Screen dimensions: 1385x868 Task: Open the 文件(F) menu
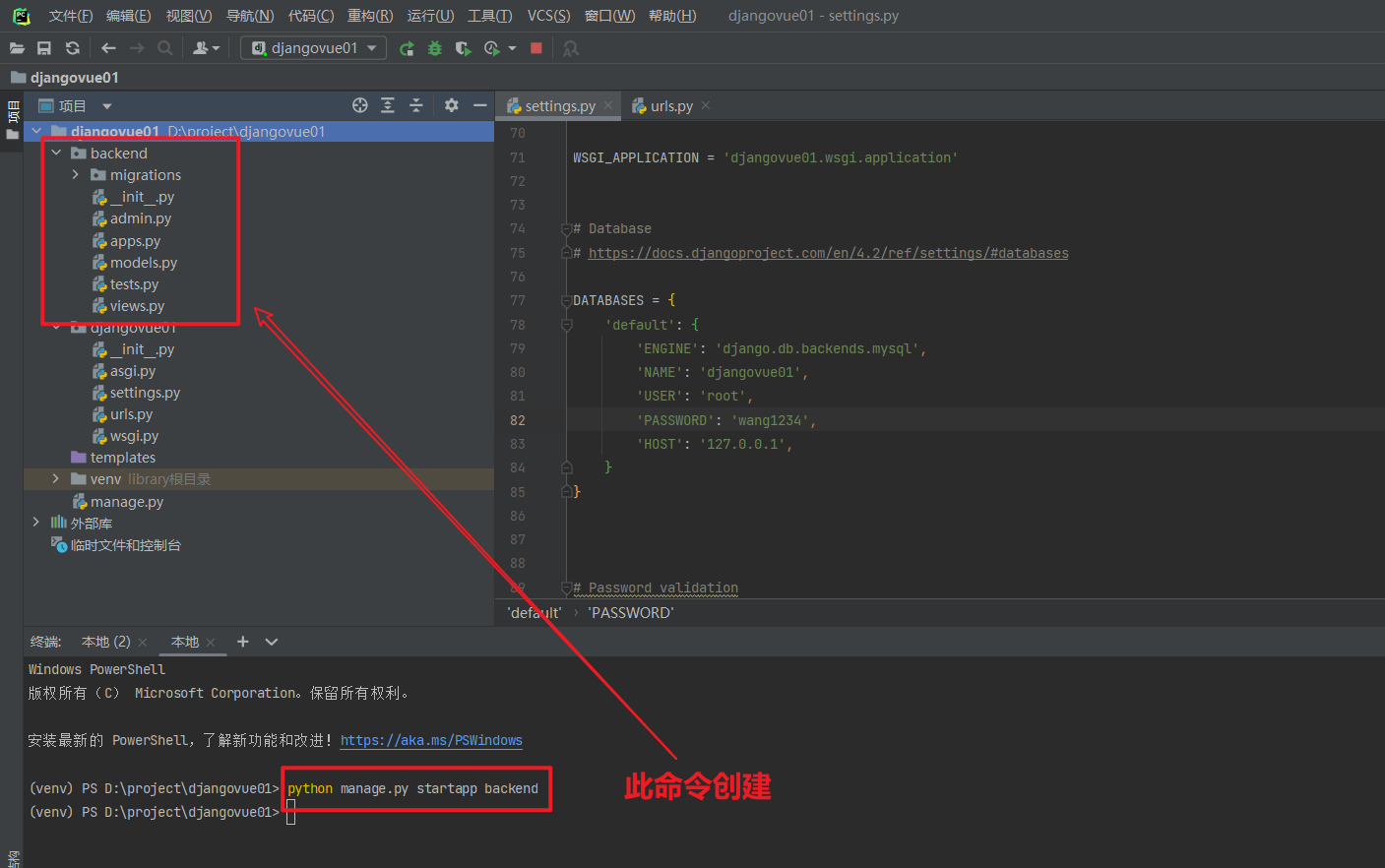(71, 16)
